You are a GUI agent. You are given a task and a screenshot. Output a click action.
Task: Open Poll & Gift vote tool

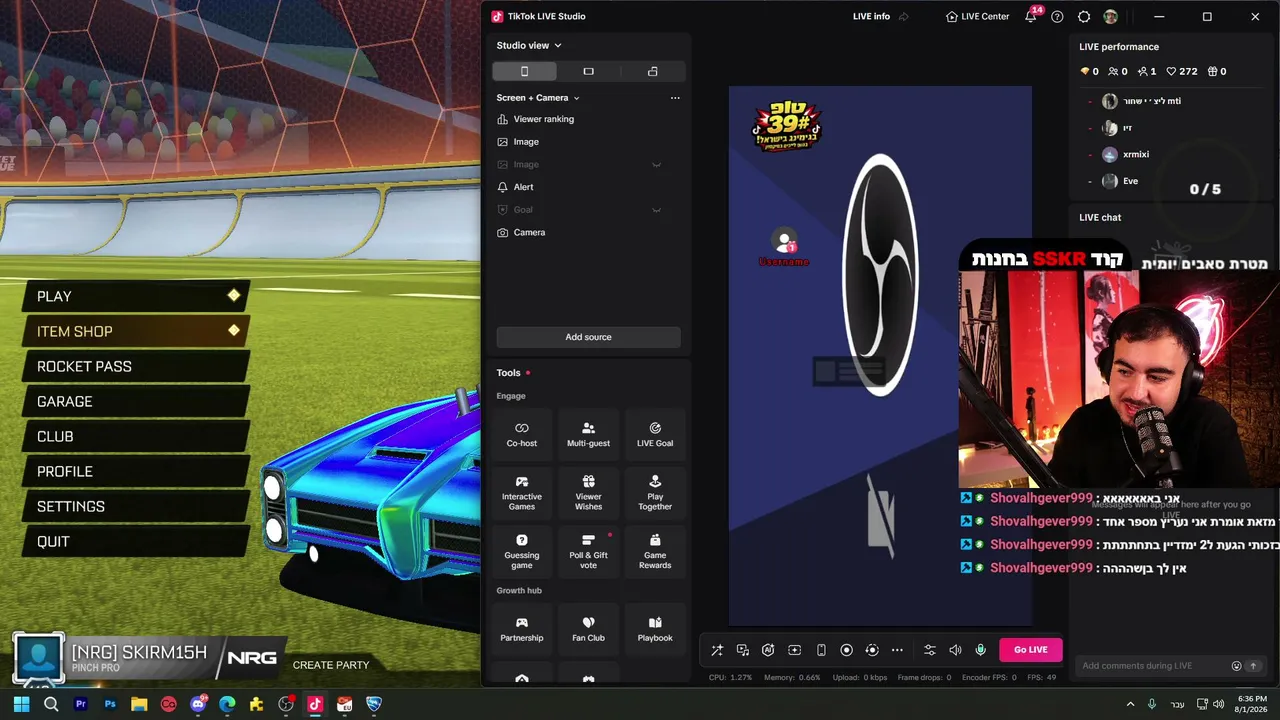[588, 552]
